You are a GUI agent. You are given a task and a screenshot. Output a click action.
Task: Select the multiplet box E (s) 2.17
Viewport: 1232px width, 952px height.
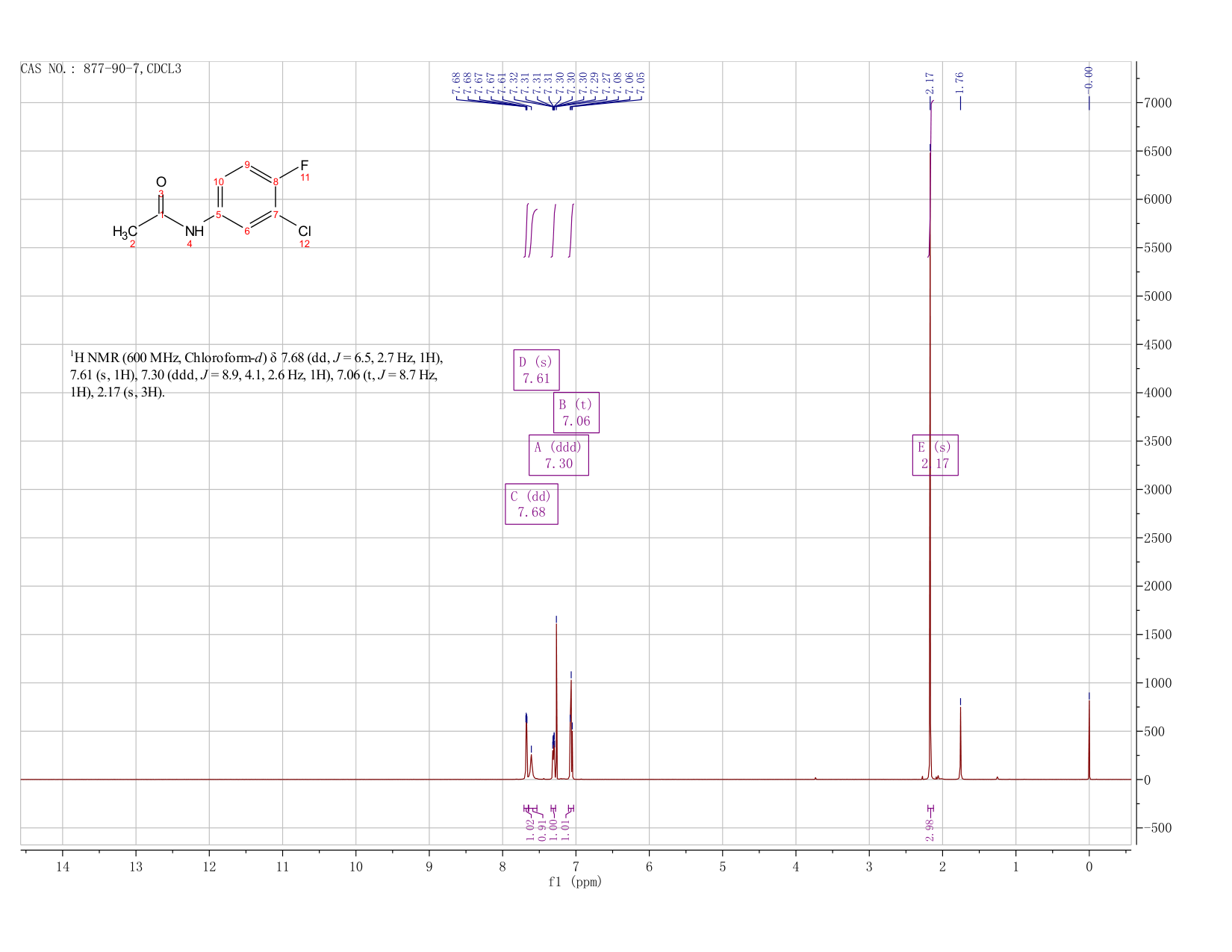click(935, 455)
